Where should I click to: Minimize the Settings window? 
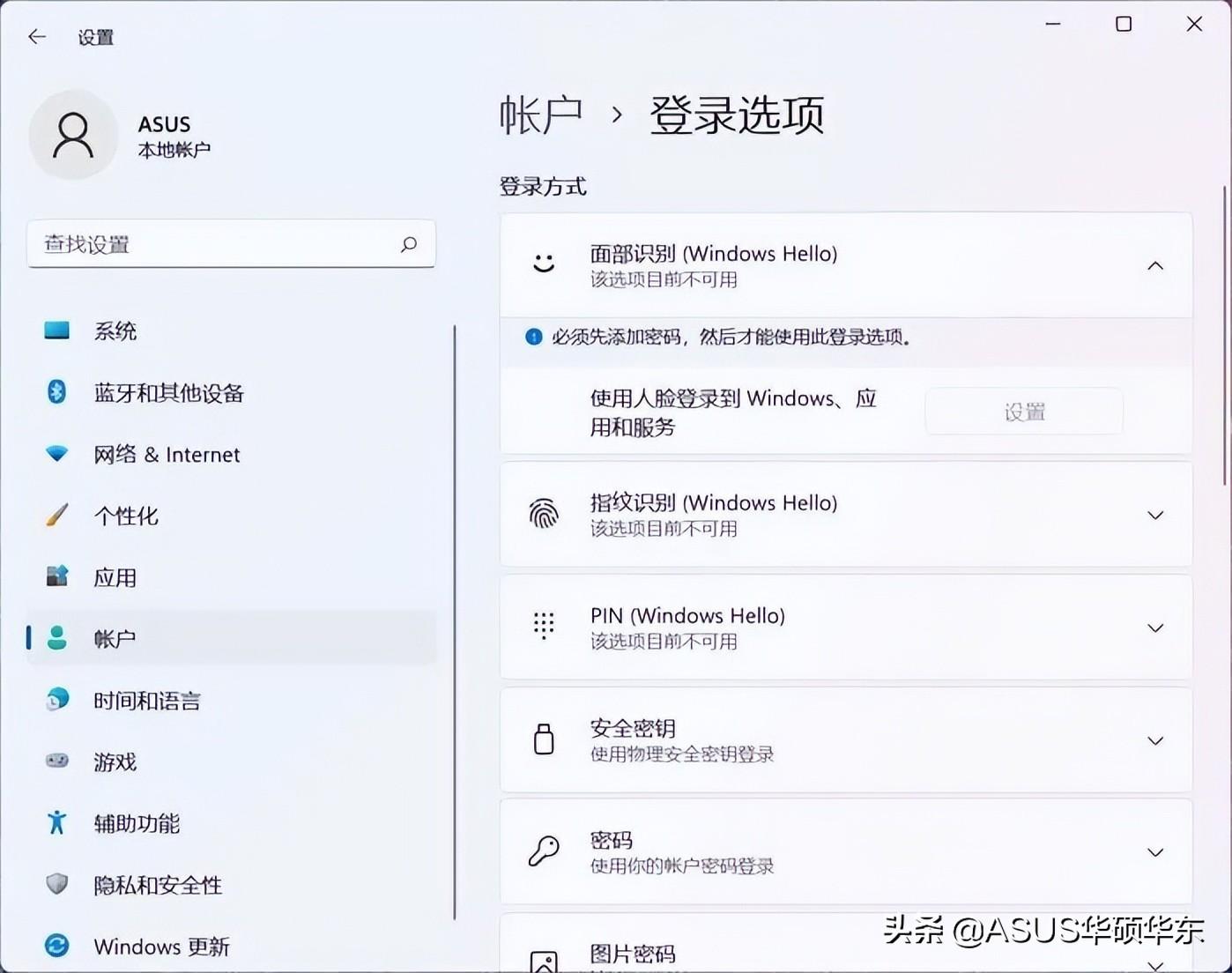[1053, 24]
